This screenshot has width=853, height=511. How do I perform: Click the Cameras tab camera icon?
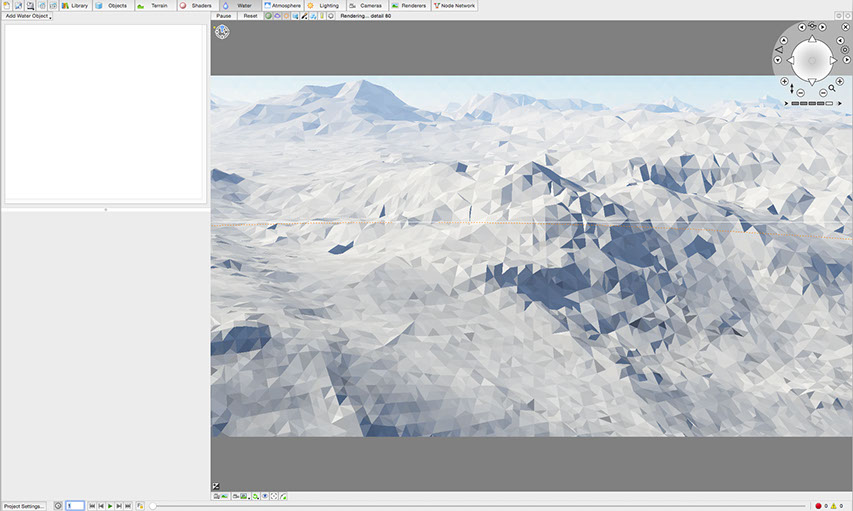[353, 6]
